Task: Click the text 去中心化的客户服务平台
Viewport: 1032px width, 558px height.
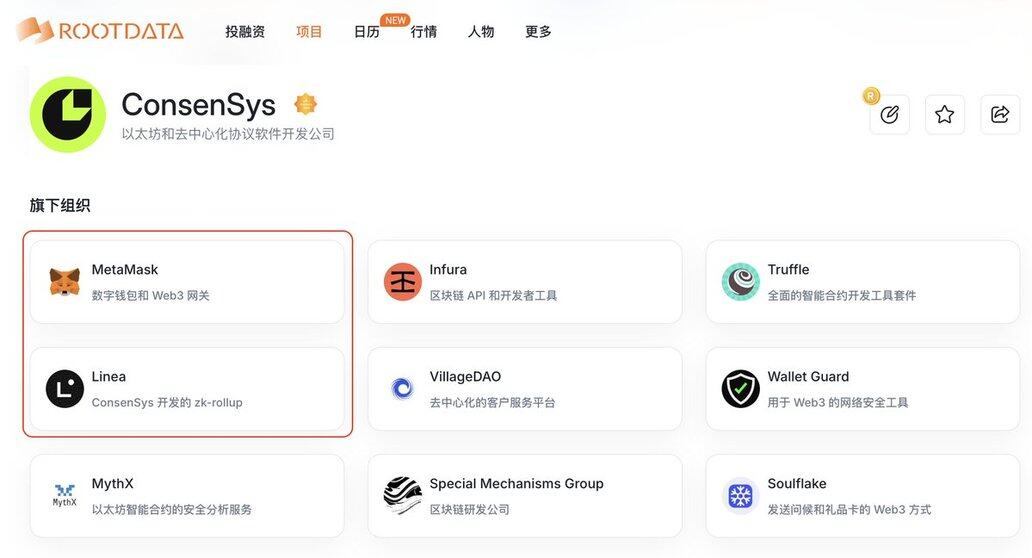Action: pos(492,403)
